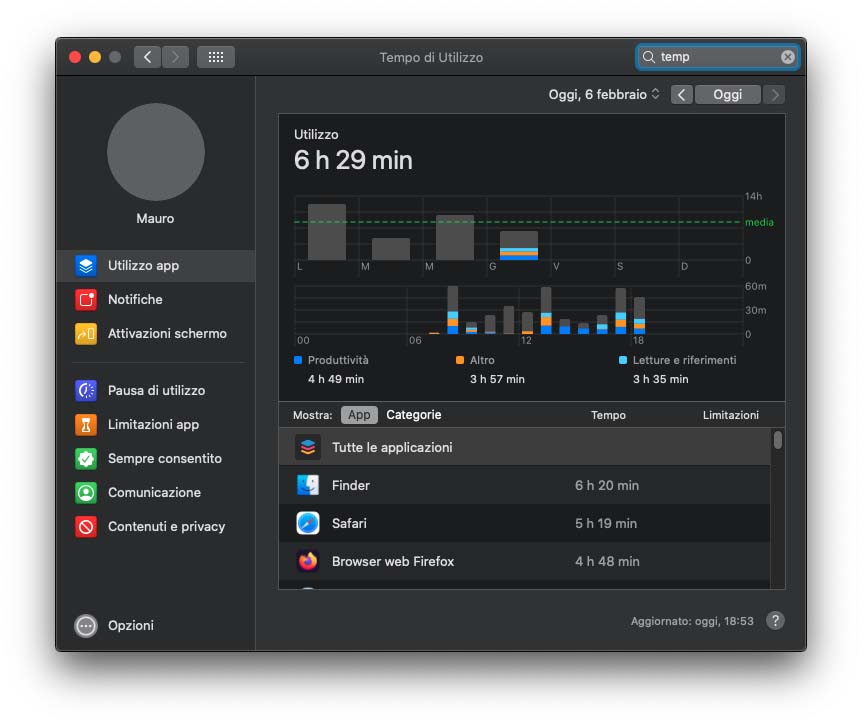Sort by Tempo column header

click(x=608, y=415)
